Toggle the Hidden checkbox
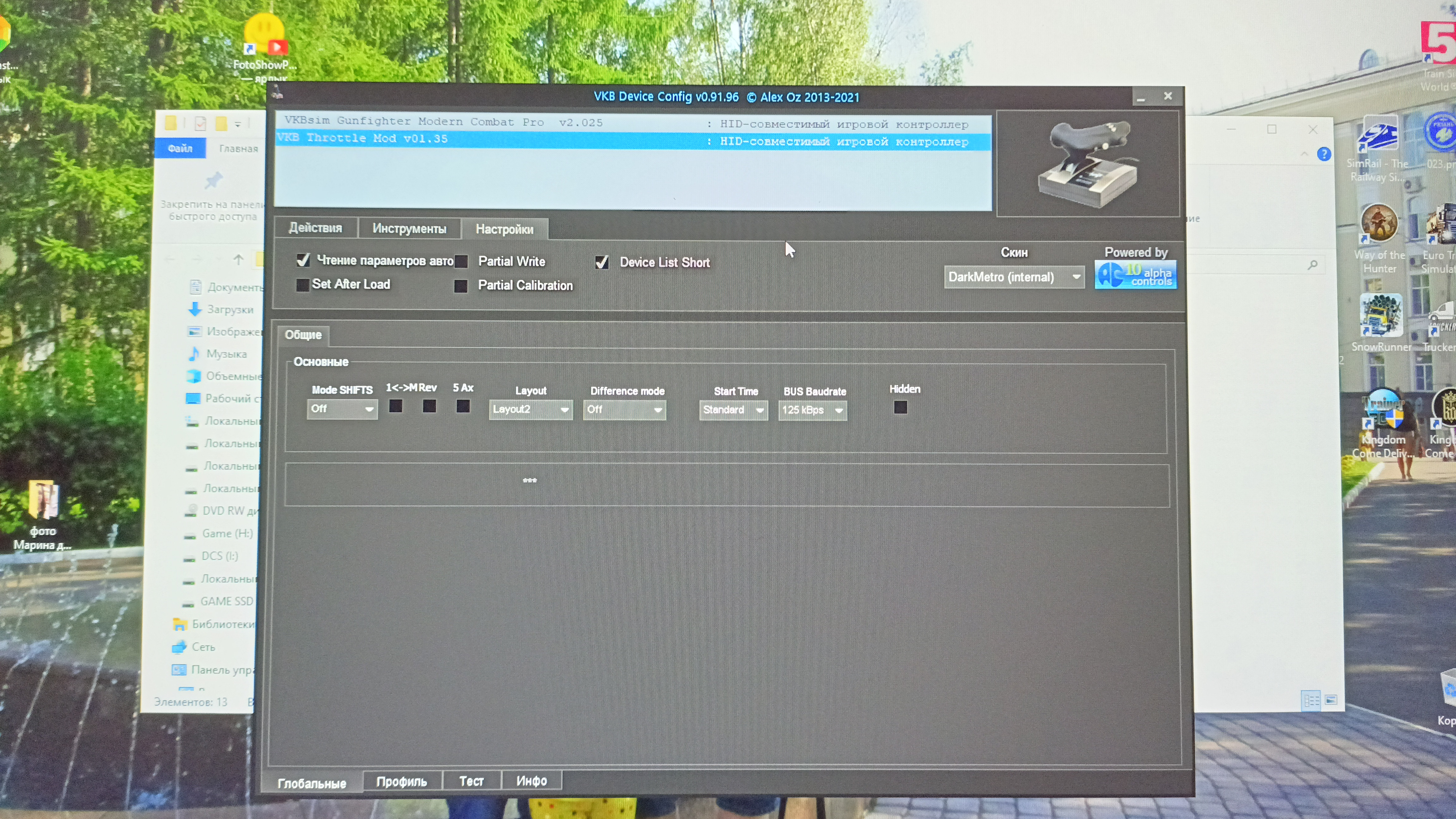Viewport: 1456px width, 819px height. pyautogui.click(x=901, y=408)
